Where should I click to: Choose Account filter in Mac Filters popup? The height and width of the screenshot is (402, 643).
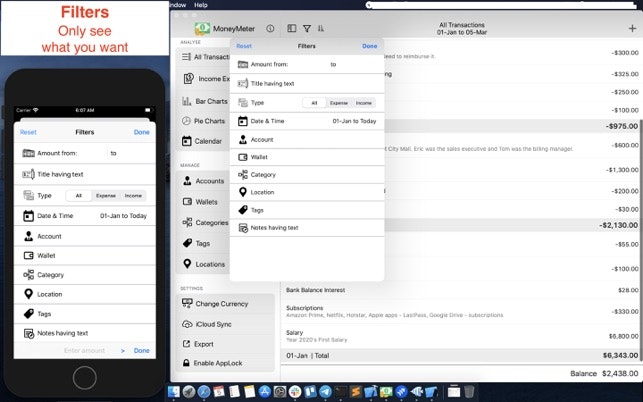point(307,139)
